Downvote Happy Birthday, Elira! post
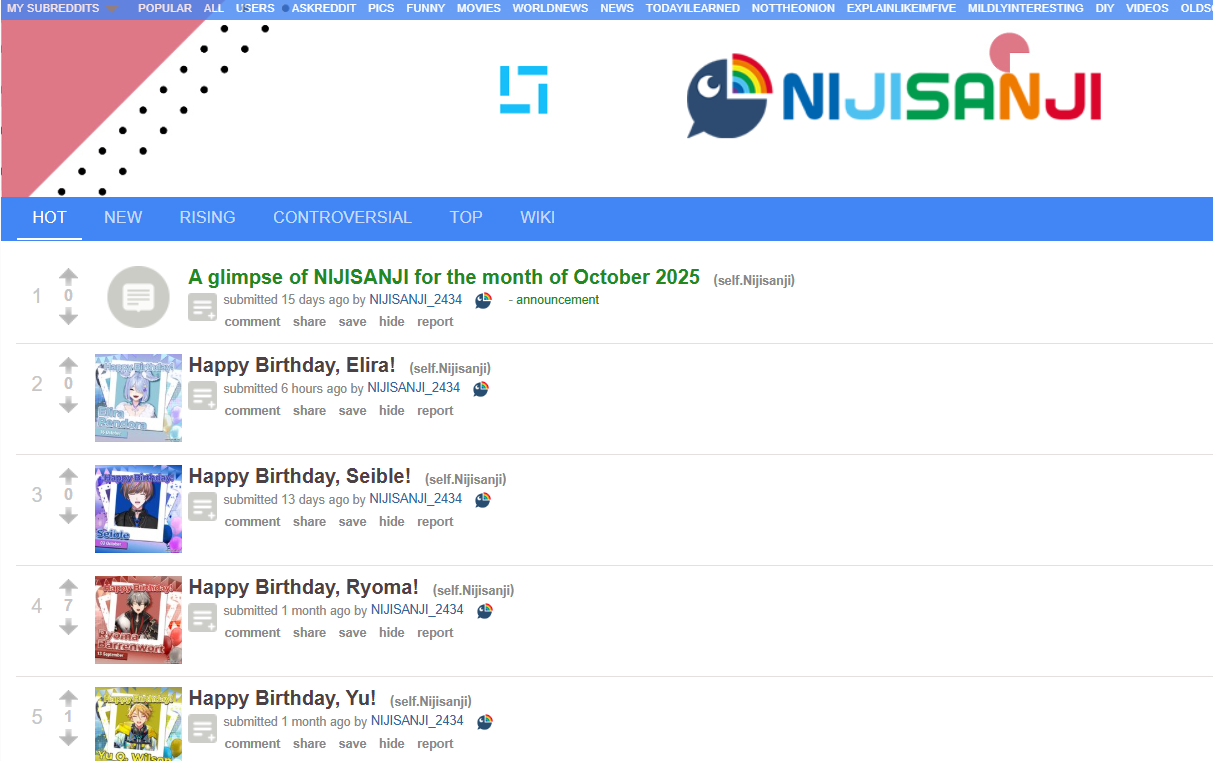The image size is (1213, 761). pos(68,405)
